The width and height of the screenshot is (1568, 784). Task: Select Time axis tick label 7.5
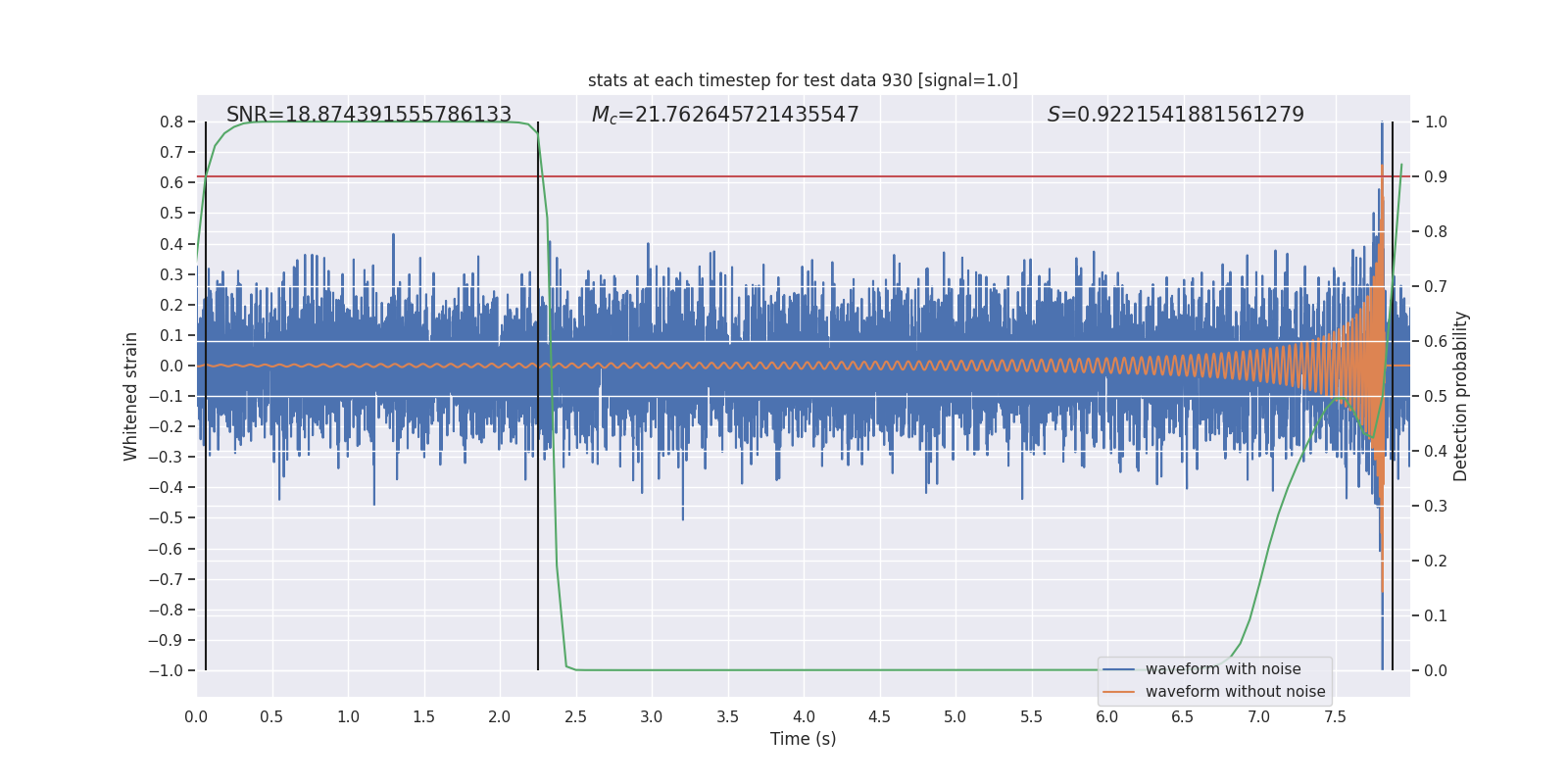(x=1335, y=716)
